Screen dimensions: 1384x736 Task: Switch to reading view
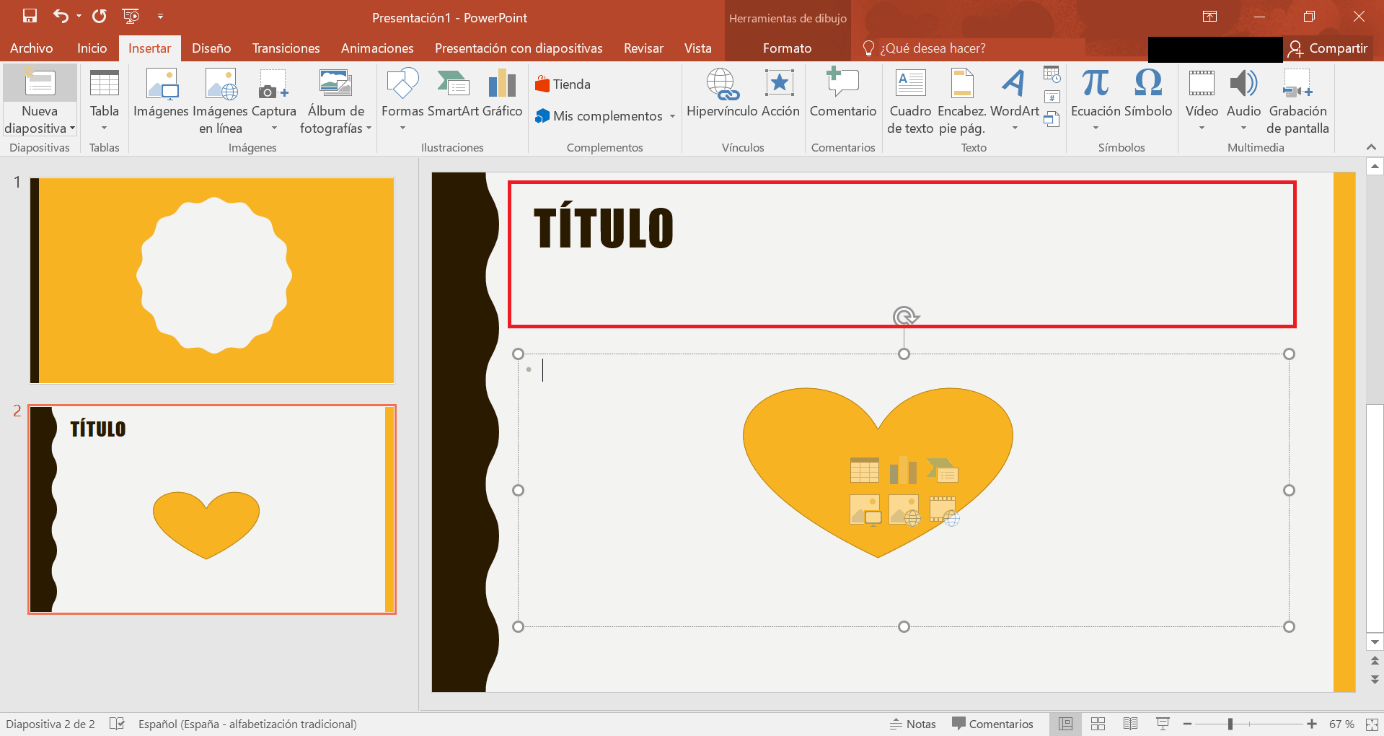(1130, 724)
